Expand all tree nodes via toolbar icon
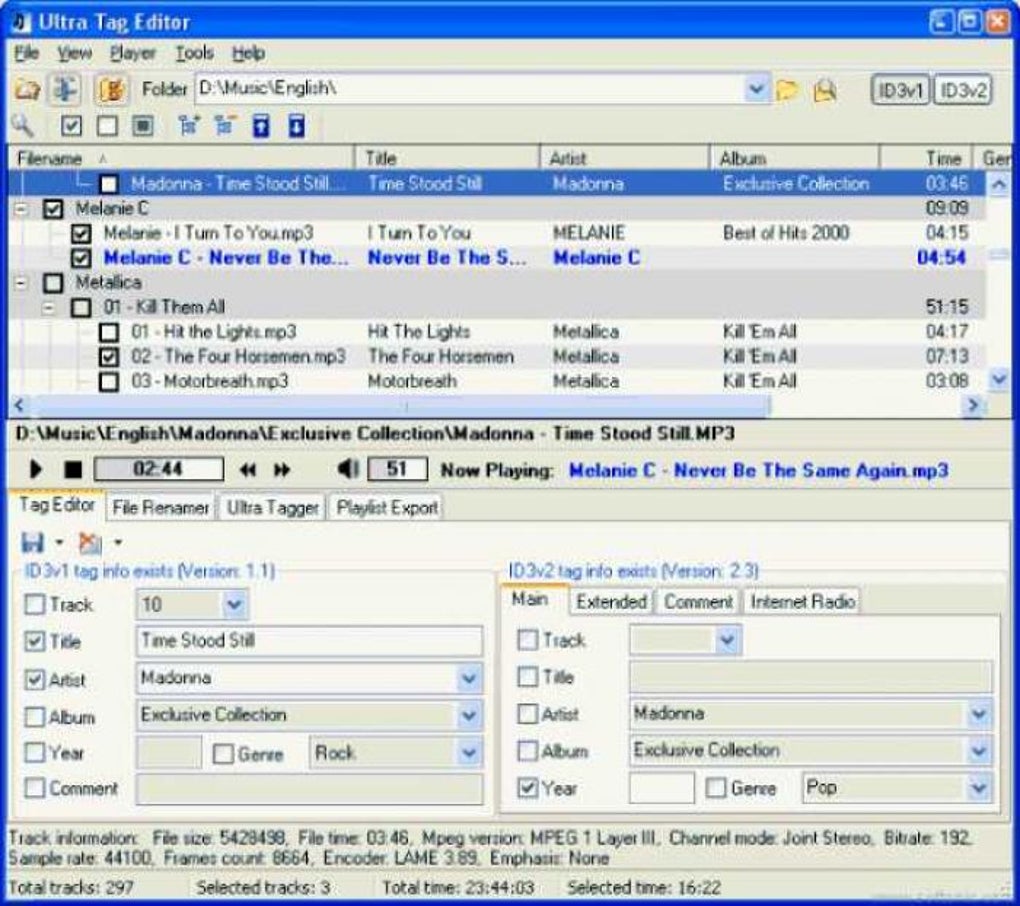This screenshot has height=906, width=1020. [x=187, y=126]
